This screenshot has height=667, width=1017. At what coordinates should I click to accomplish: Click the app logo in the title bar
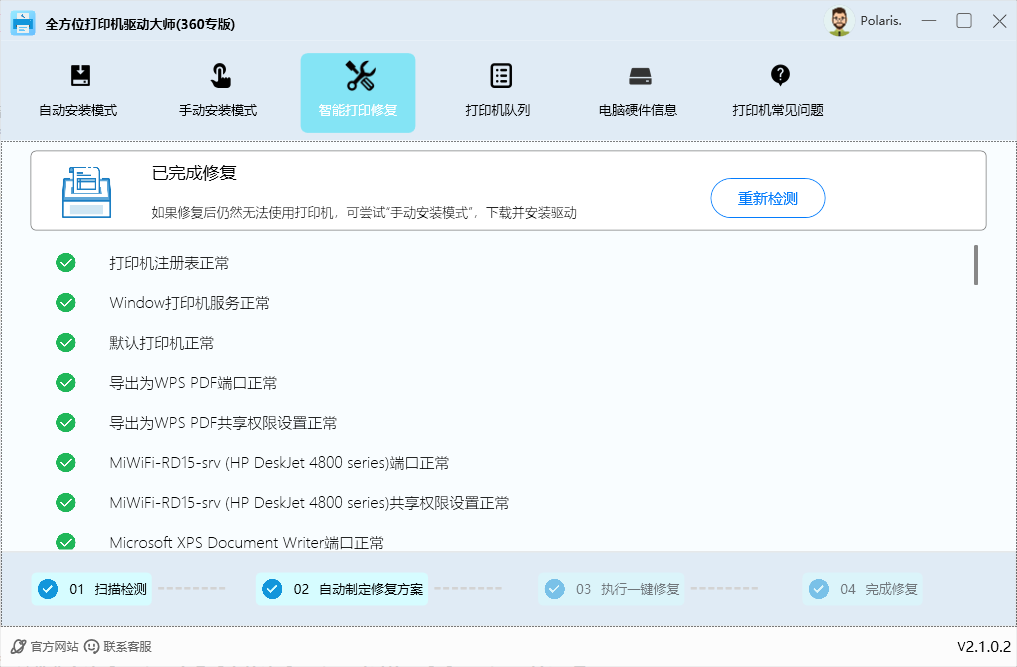click(x=22, y=22)
